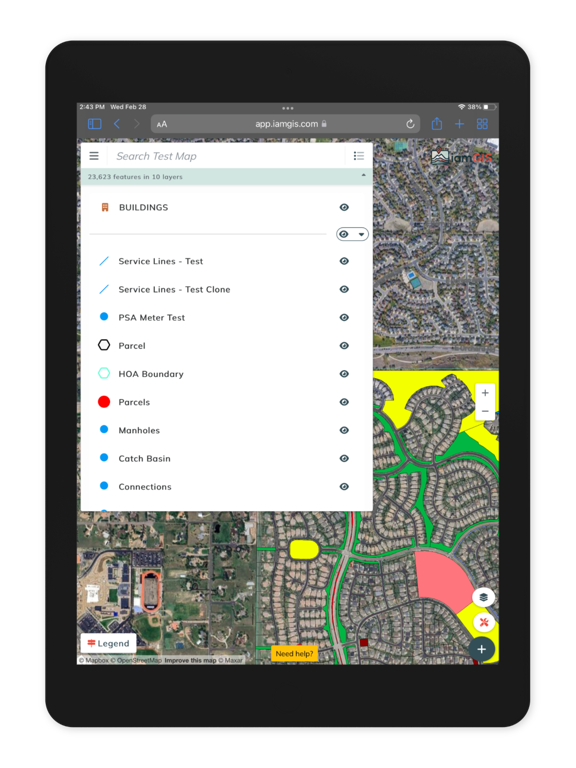Screen dimensions: 576x768
Task: Select the Parcel layer name
Action: click(x=132, y=346)
